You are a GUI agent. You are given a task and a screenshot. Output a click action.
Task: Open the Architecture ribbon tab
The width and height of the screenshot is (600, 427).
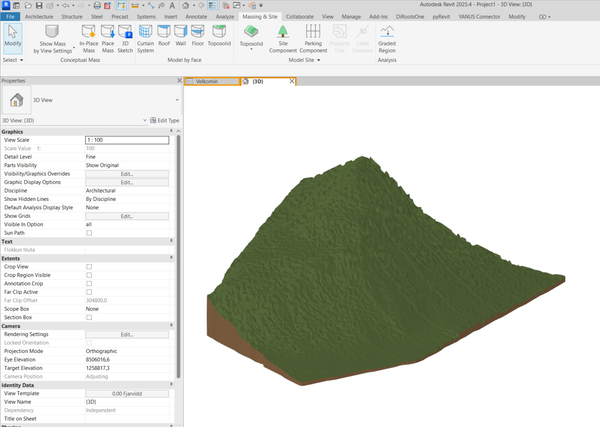pyautogui.click(x=39, y=17)
